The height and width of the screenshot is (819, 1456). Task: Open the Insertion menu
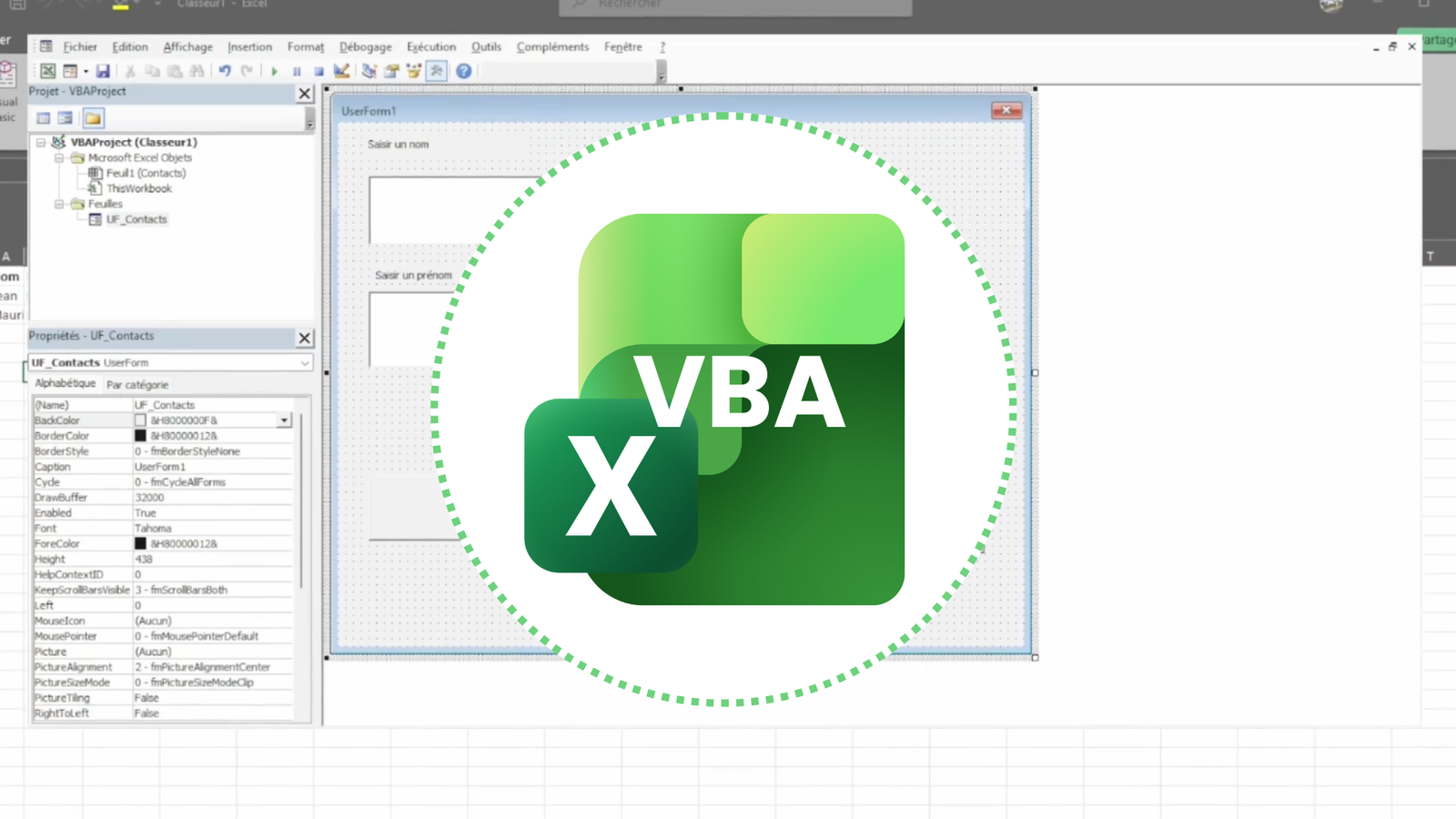pos(249,46)
